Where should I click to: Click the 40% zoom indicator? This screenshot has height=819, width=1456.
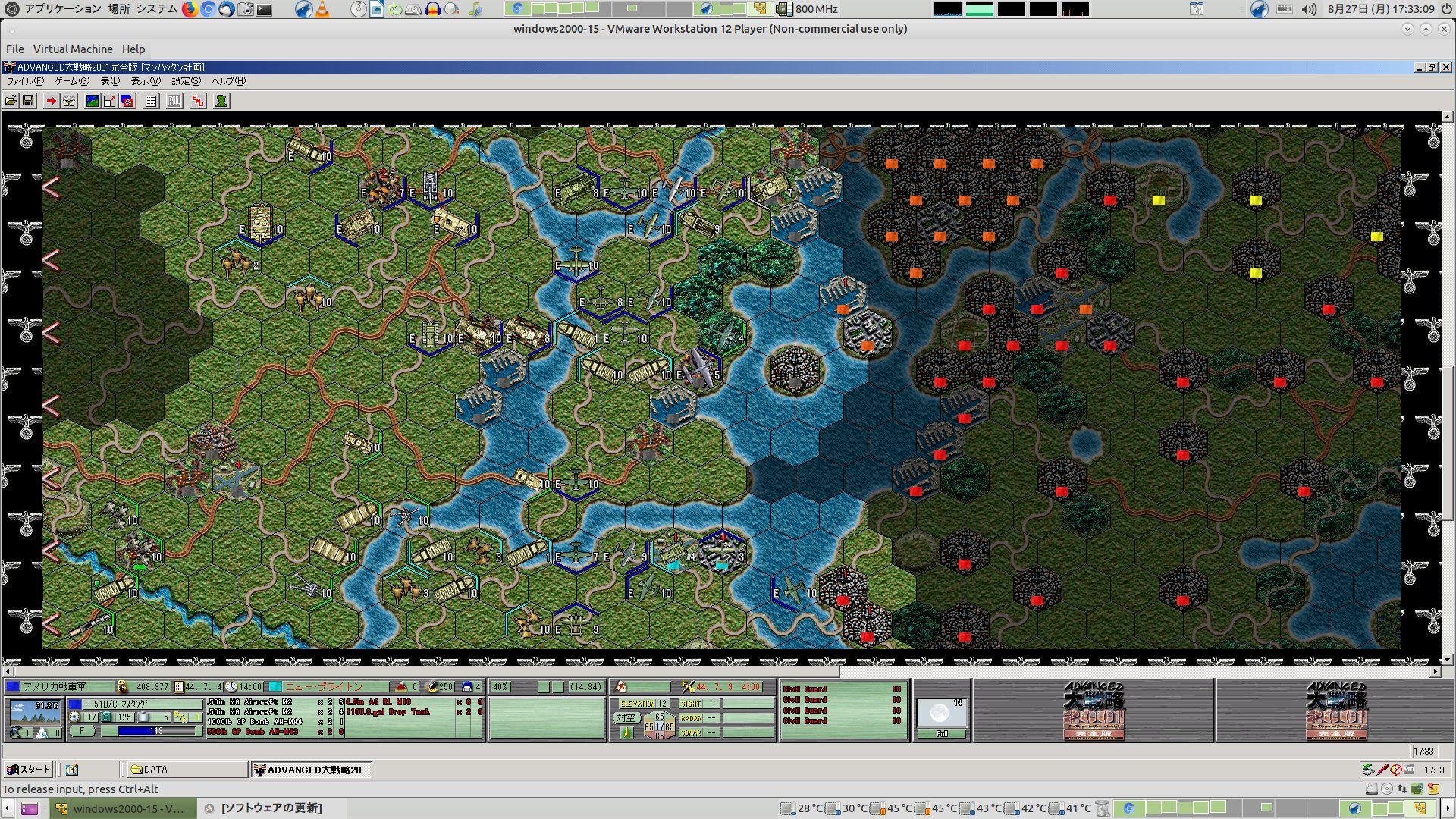500,687
